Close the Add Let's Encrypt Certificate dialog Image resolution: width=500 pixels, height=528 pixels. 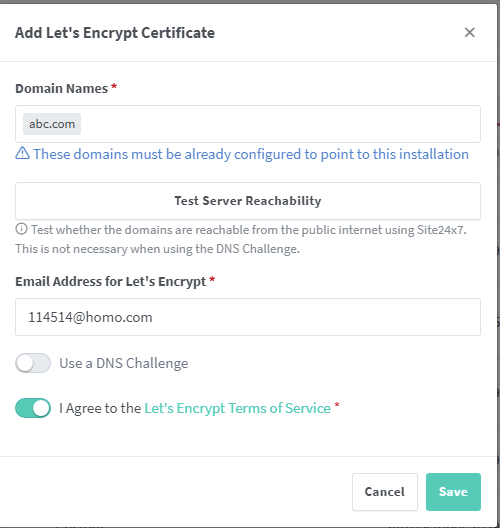coord(469,33)
